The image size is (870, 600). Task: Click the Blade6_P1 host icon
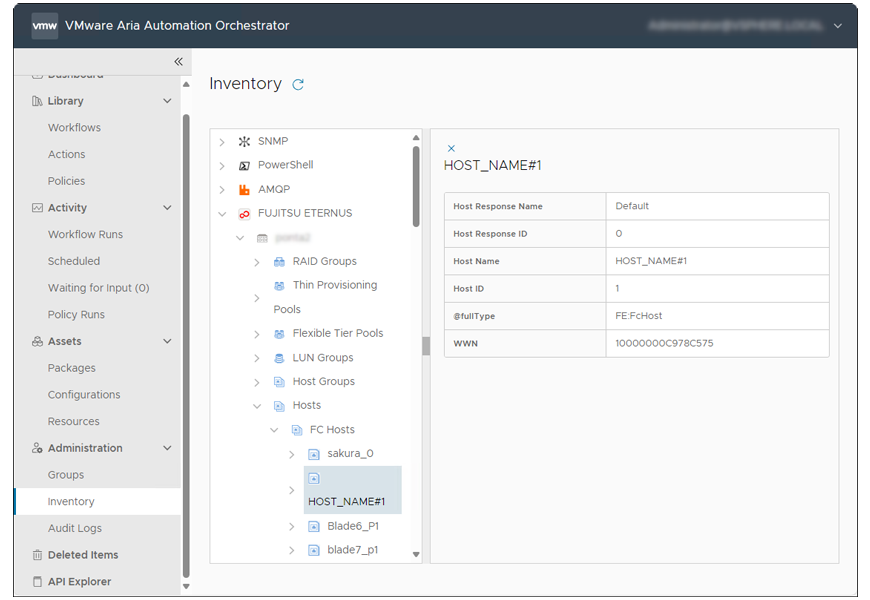point(313,526)
